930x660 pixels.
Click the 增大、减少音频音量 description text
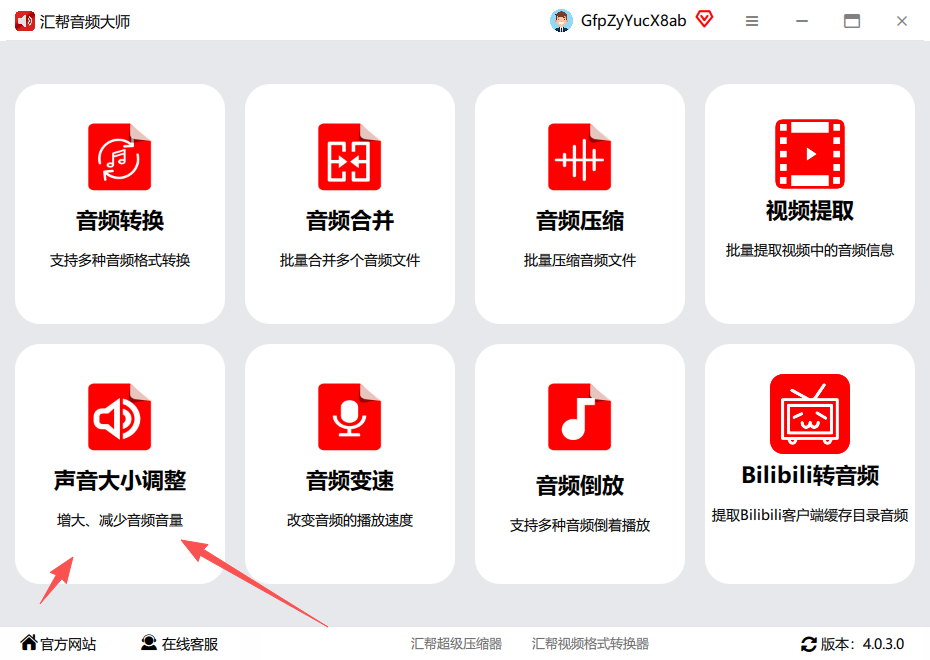pyautogui.click(x=120, y=520)
